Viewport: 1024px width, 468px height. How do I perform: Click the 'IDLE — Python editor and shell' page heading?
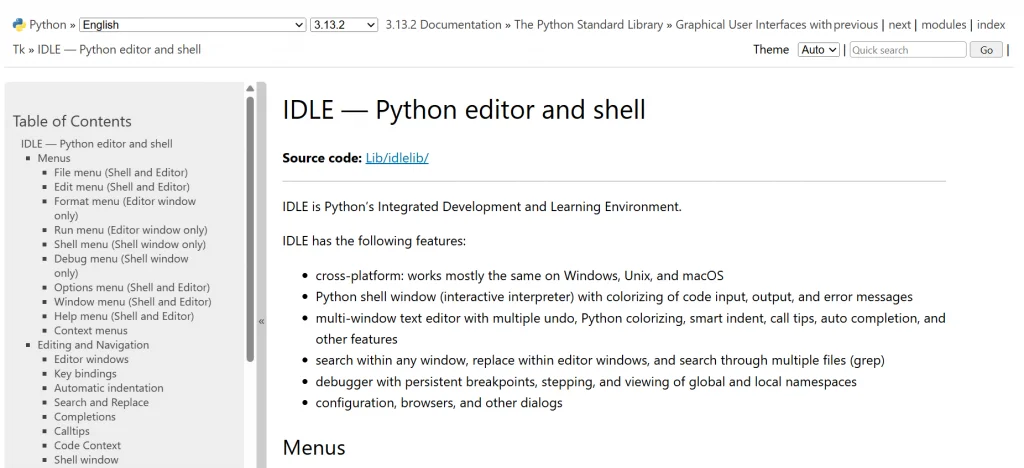[464, 110]
